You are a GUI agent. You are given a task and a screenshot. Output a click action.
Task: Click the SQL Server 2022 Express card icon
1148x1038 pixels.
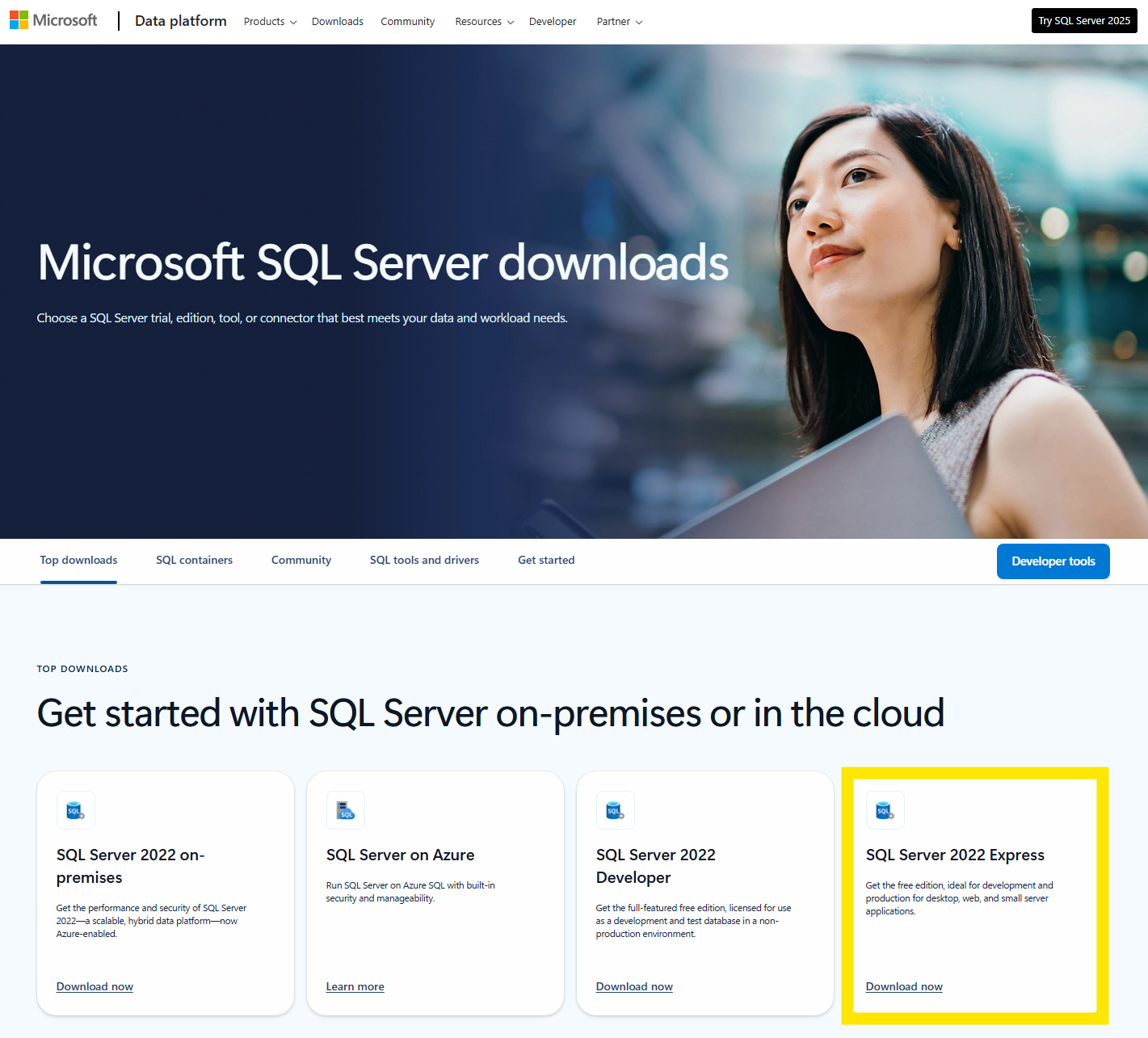885,810
